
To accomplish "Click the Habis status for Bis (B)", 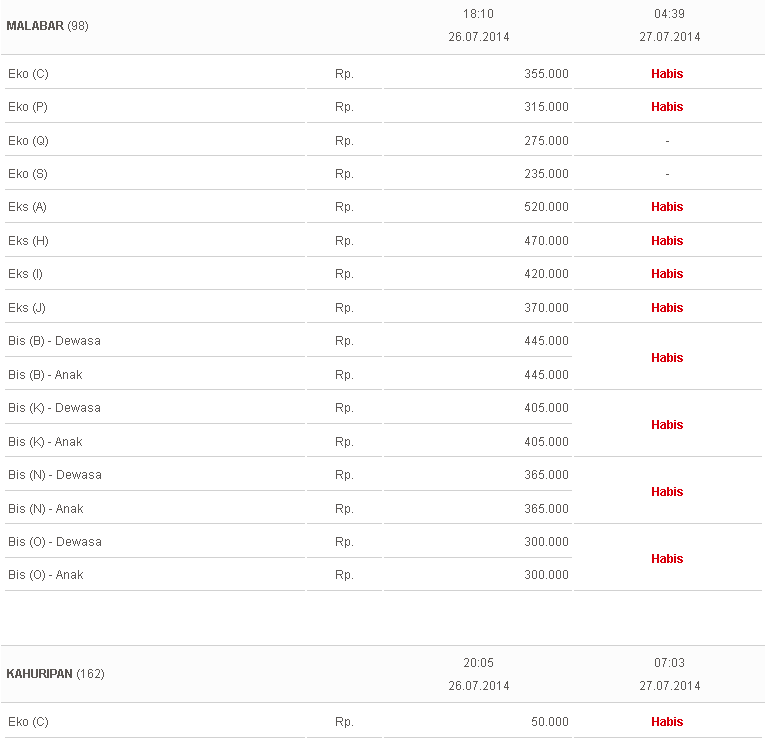I will click(x=667, y=358).
